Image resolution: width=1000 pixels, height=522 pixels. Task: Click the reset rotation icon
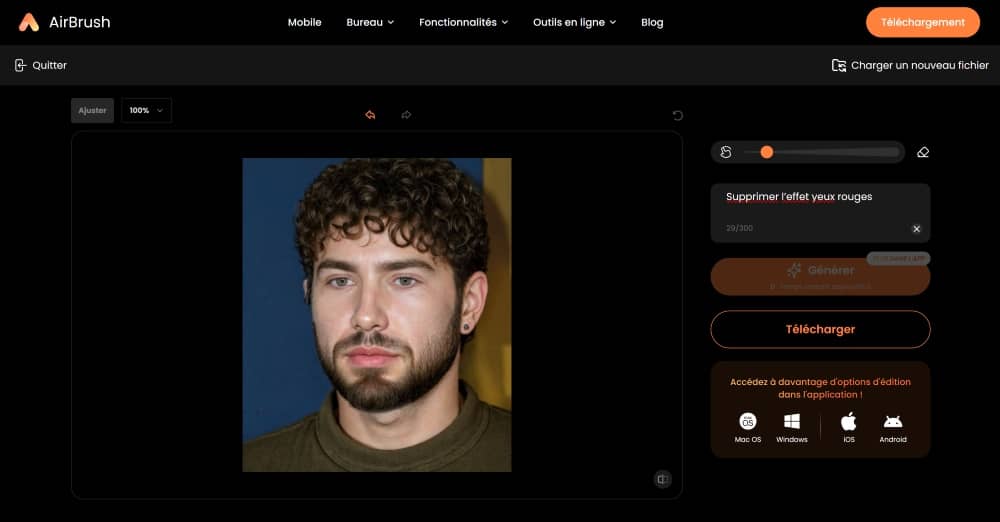tap(677, 115)
